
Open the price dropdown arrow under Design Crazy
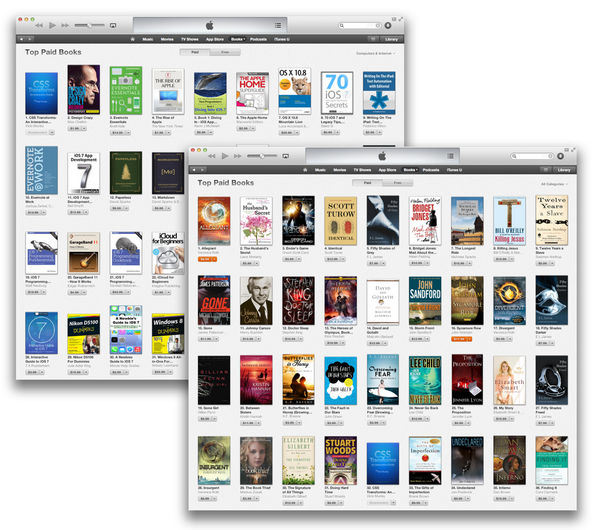pos(84,128)
